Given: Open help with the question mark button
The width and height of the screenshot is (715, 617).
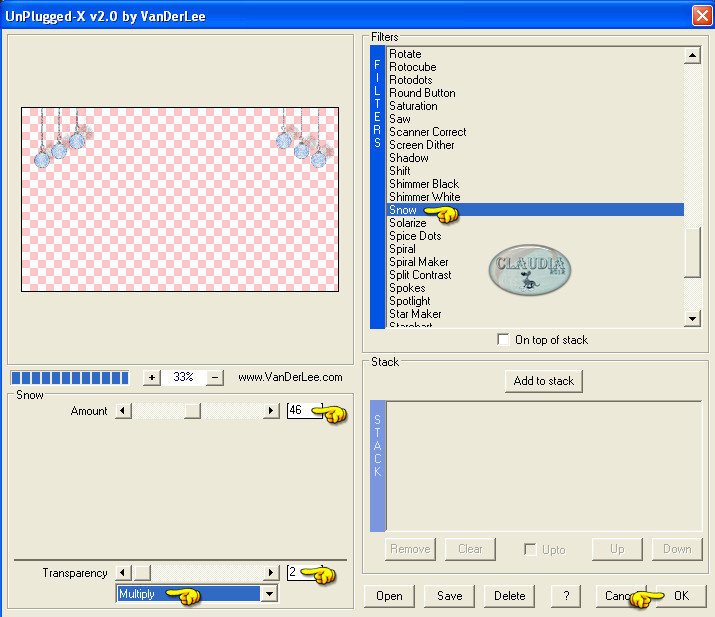Looking at the screenshot, I should pyautogui.click(x=566, y=596).
